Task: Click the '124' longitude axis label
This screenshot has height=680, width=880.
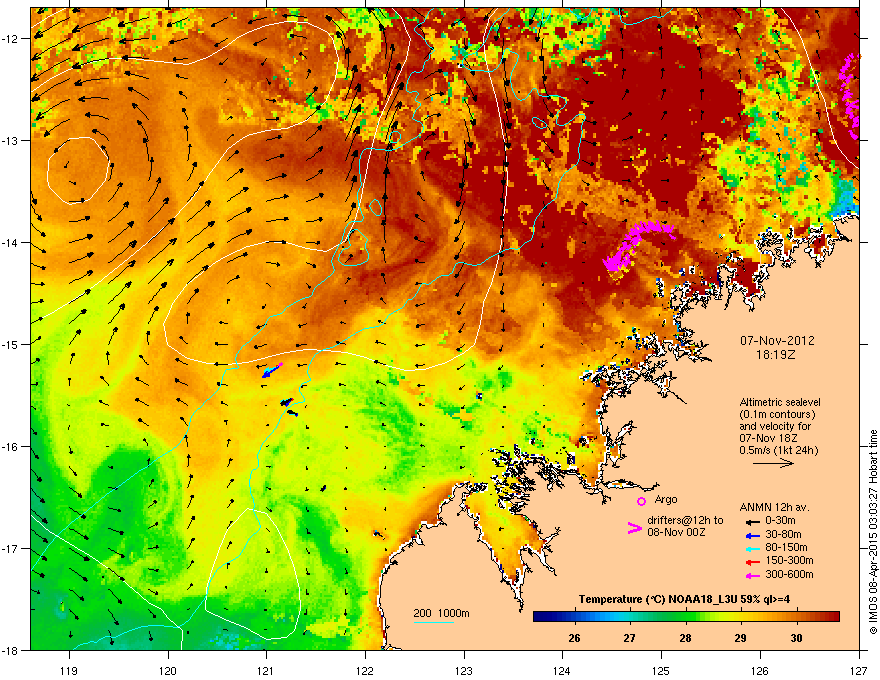Action: [x=562, y=670]
